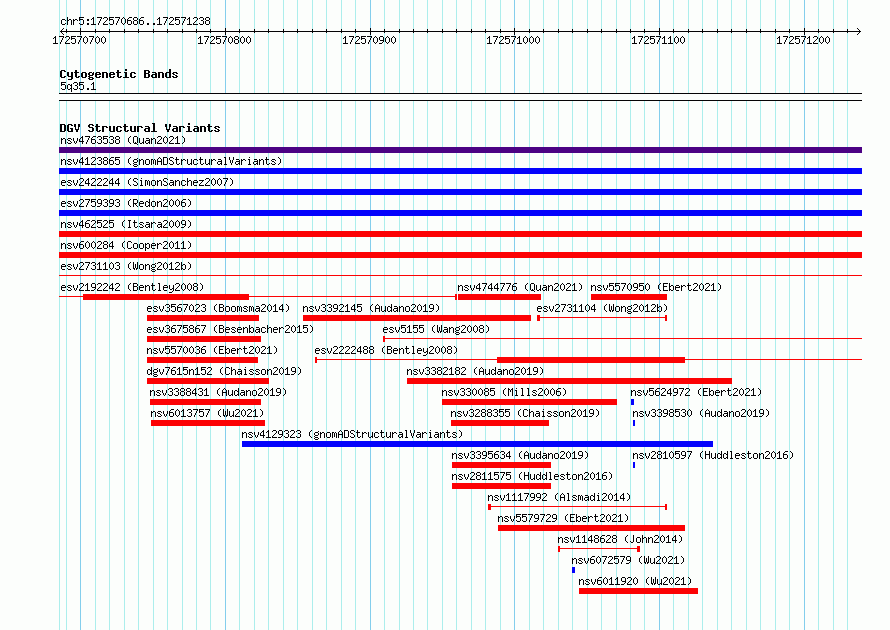The width and height of the screenshot is (890, 630).
Task: Open nsv5570036 (Ebert2021) variant
Action: pos(212,350)
